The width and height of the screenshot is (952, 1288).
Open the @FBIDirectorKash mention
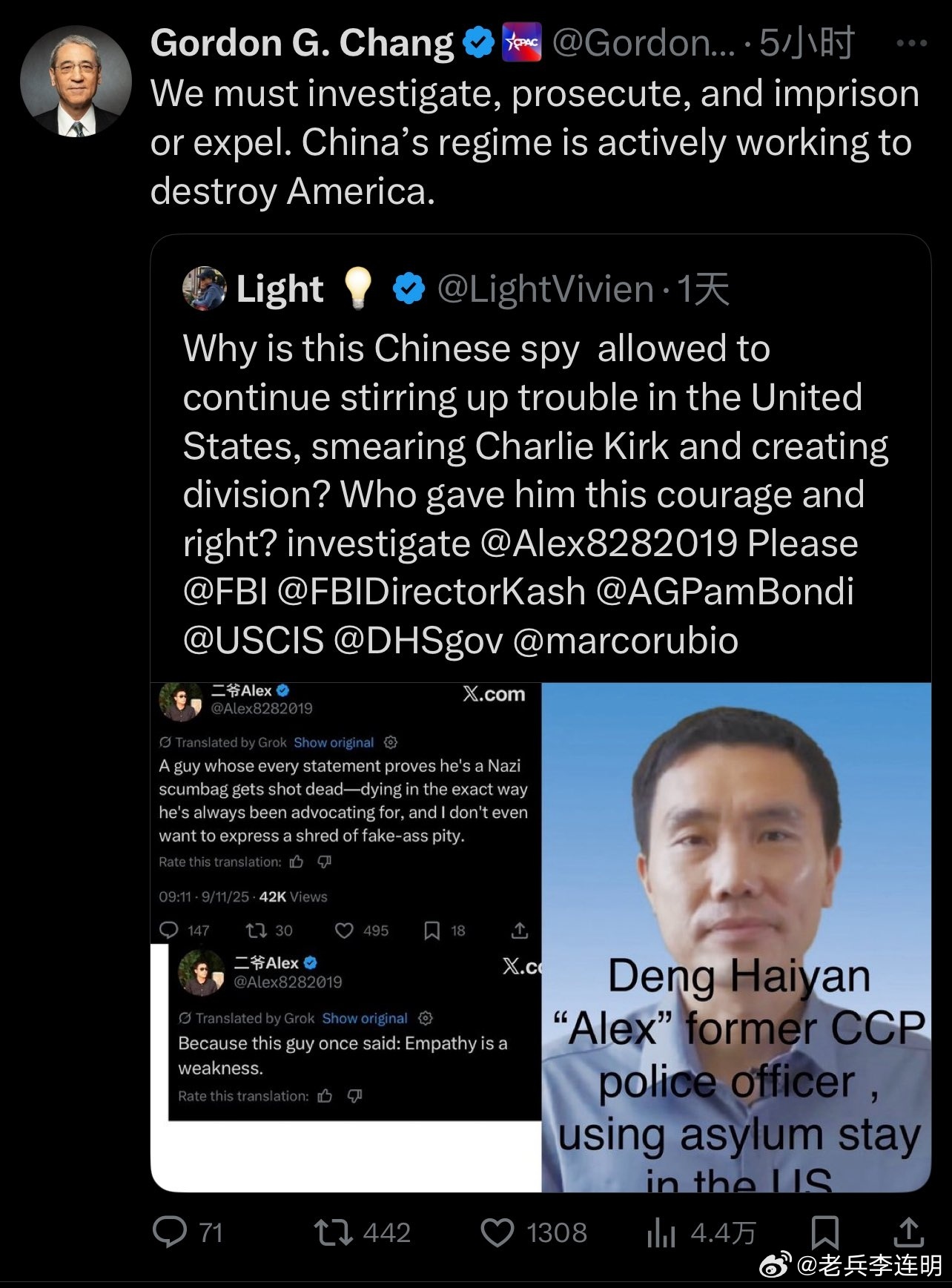tap(432, 592)
